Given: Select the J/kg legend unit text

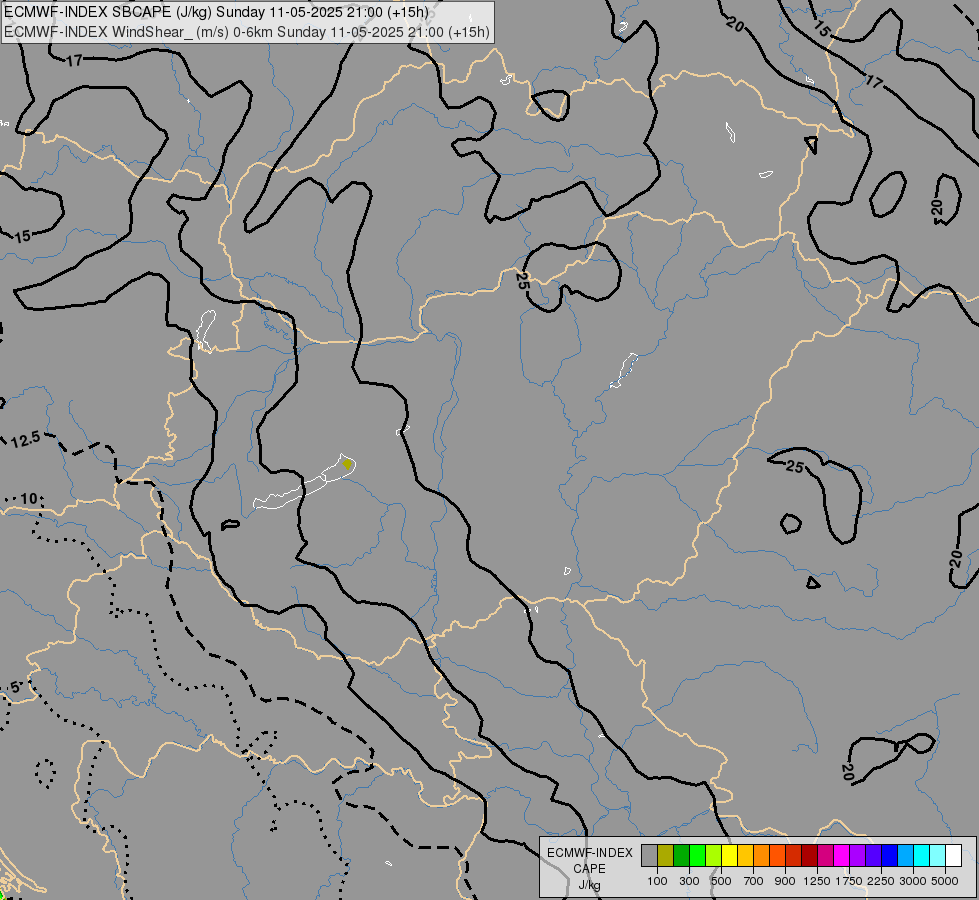Looking at the screenshot, I should click(x=589, y=885).
